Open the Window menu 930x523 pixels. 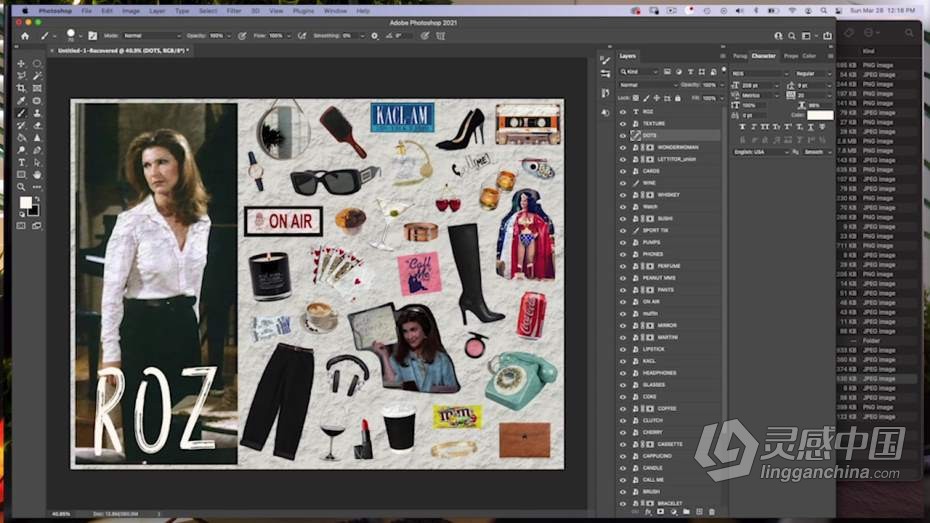coord(335,11)
